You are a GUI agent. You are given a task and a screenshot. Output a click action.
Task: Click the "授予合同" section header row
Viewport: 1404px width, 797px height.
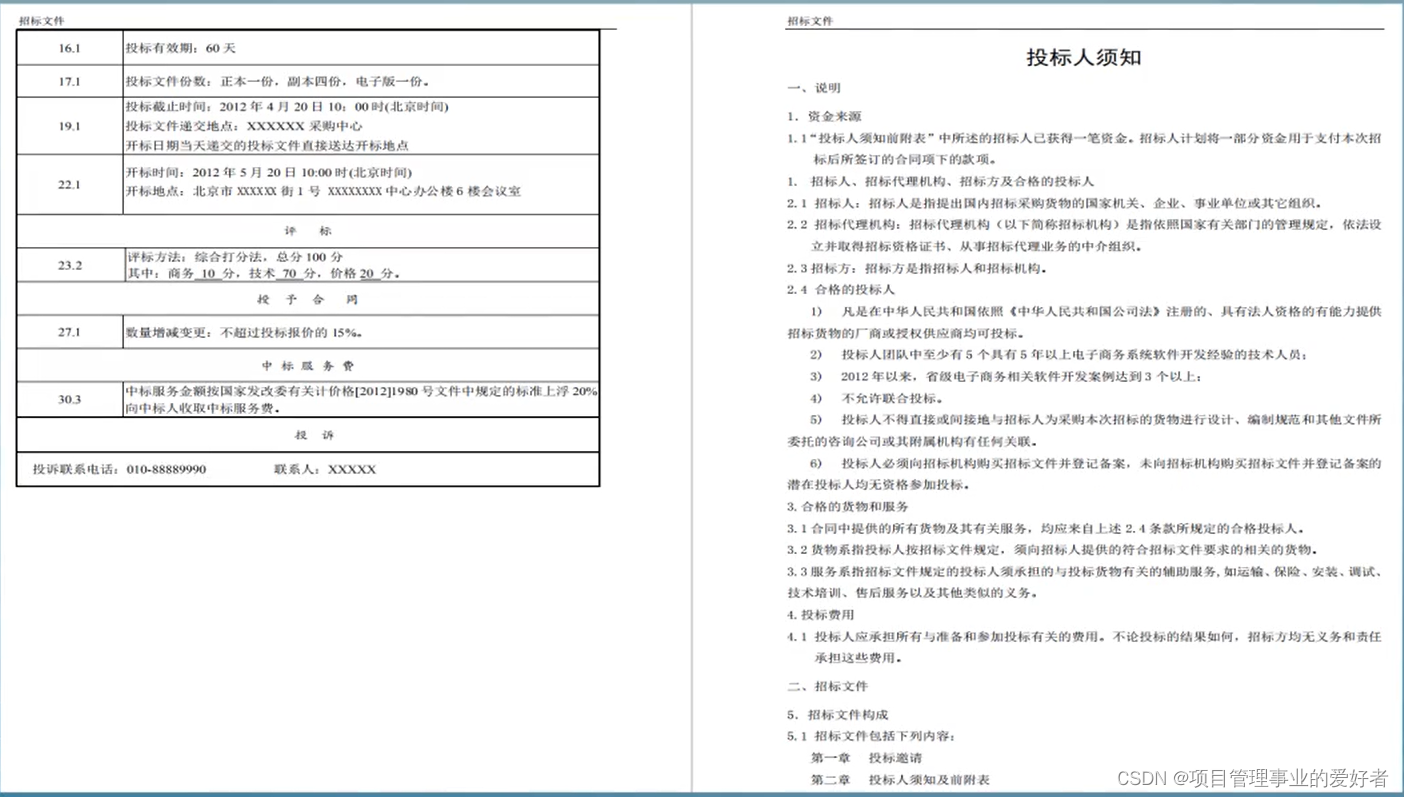pyautogui.click(x=308, y=299)
